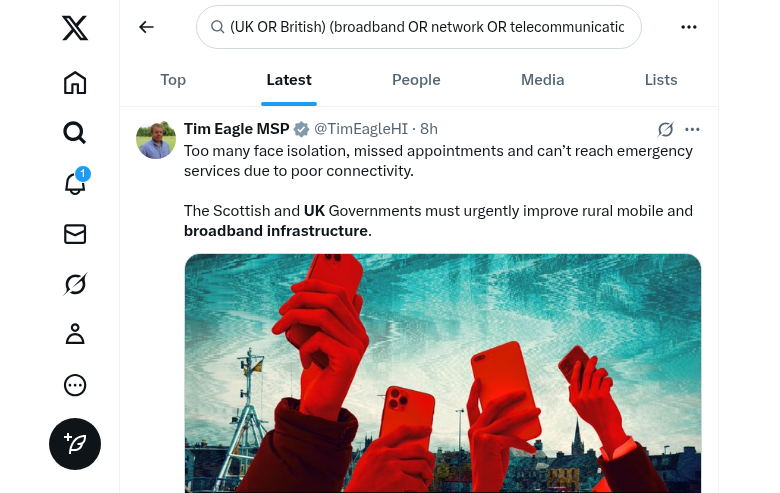Click the X logo home icon
Viewport: 780px width, 493px height.
coord(75,28)
